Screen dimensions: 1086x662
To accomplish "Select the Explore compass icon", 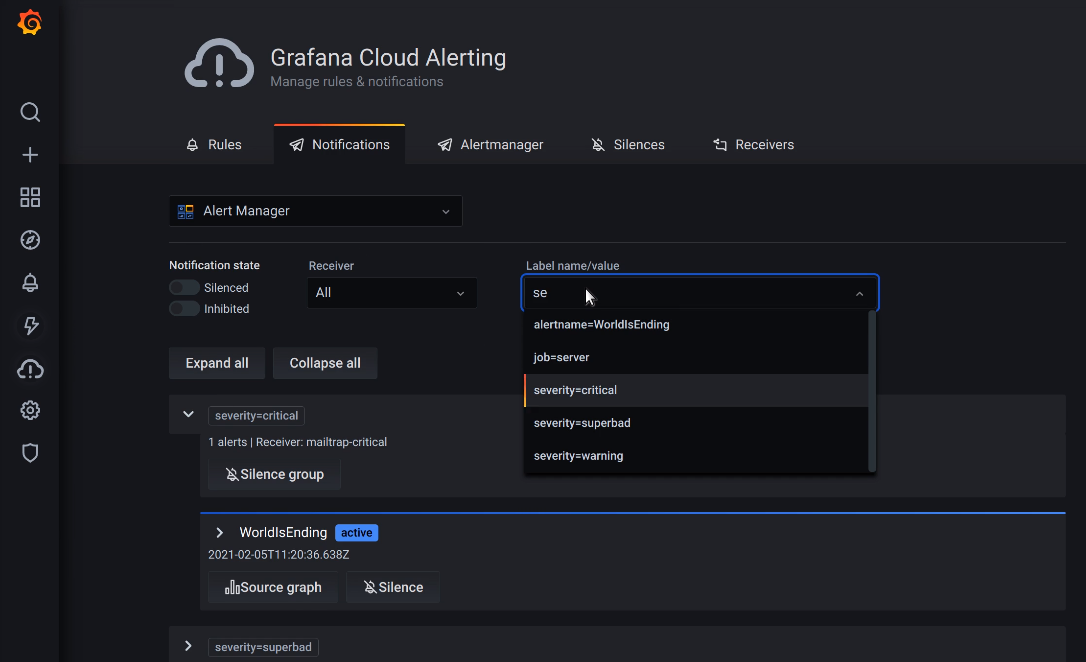I will tap(29, 240).
